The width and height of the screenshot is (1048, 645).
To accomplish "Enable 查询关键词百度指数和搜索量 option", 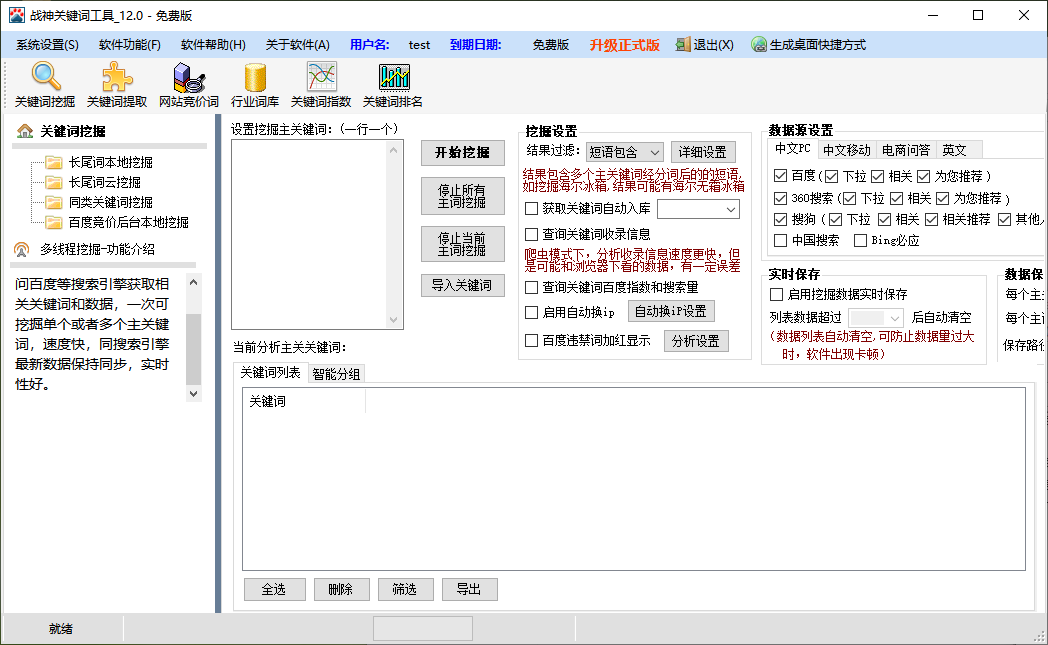I will point(531,287).
